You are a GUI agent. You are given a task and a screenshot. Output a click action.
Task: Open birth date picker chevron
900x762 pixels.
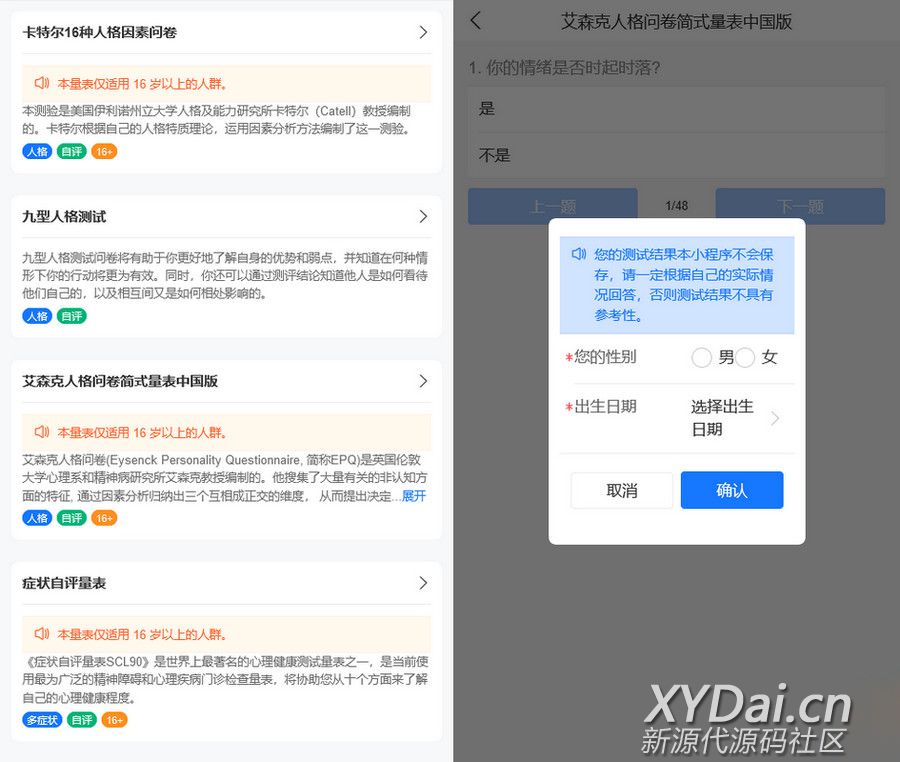[x=775, y=418]
